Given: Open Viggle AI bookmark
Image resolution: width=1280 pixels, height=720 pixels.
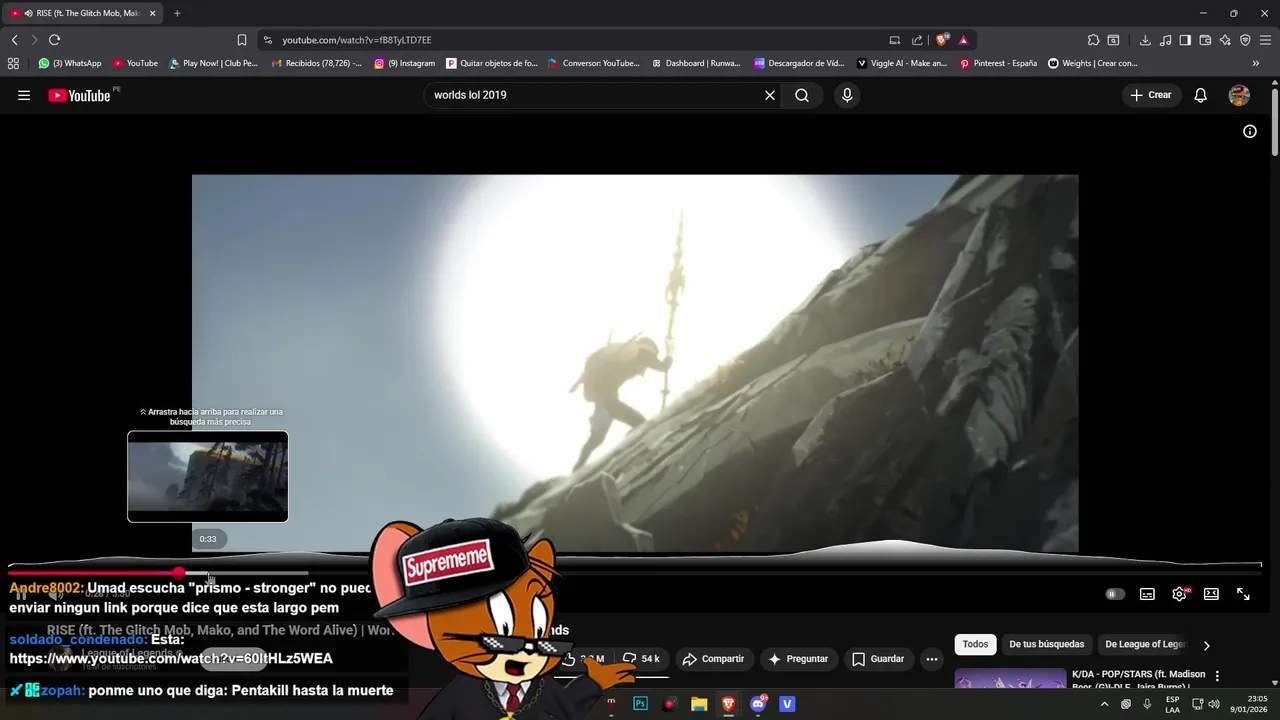Looking at the screenshot, I should coord(902,63).
